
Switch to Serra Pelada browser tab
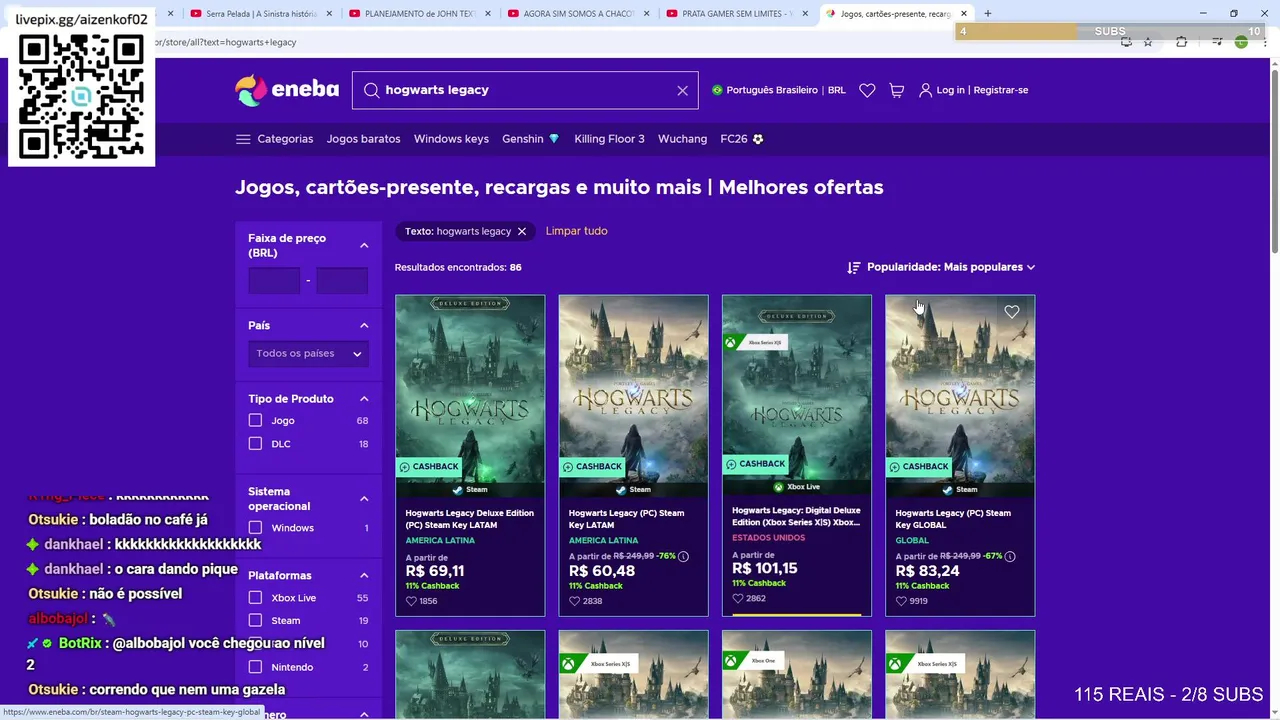(x=260, y=14)
